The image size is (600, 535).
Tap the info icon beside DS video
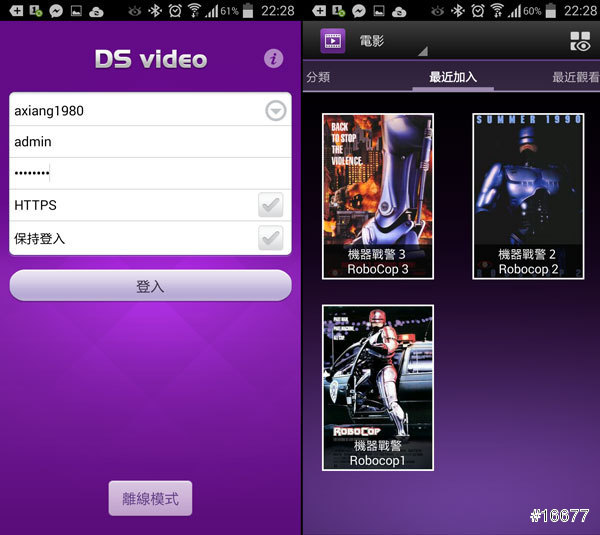point(273,59)
